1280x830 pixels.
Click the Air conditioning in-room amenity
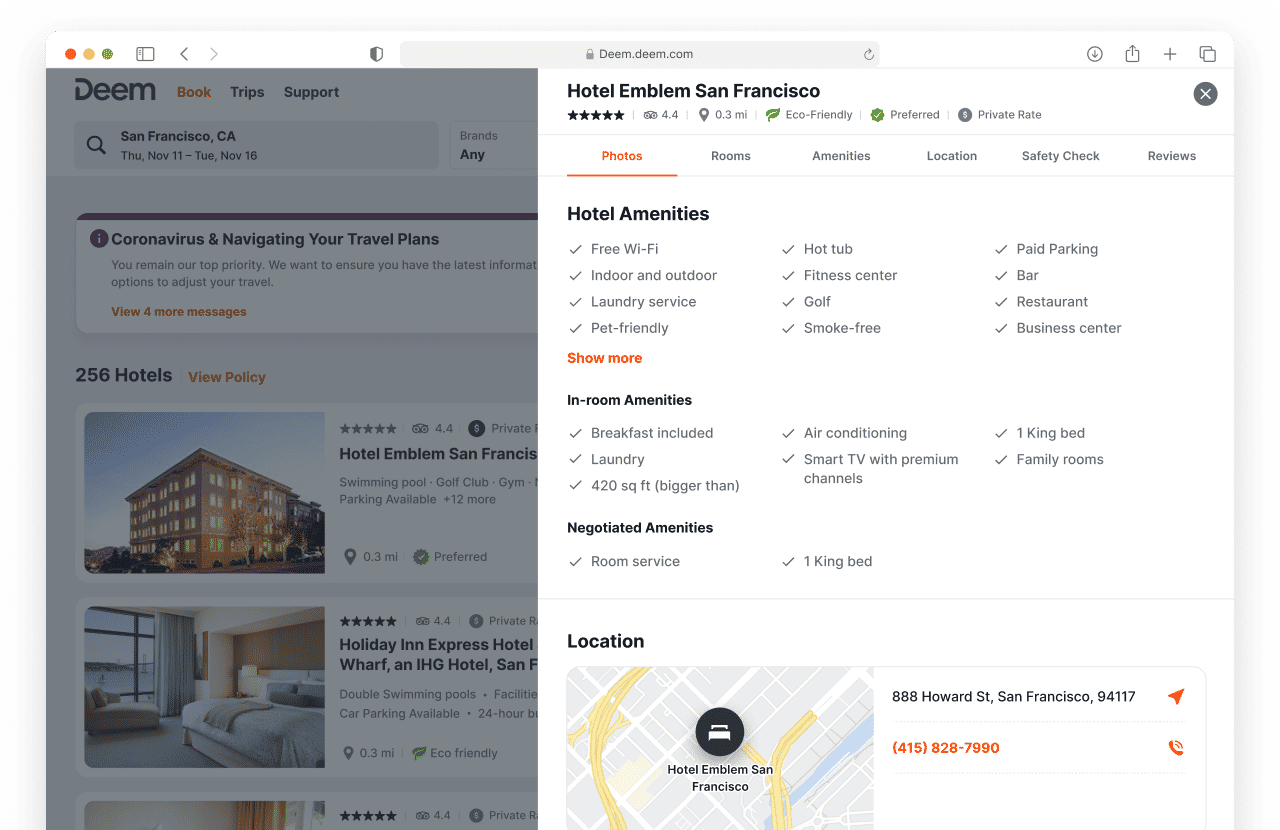coord(855,433)
